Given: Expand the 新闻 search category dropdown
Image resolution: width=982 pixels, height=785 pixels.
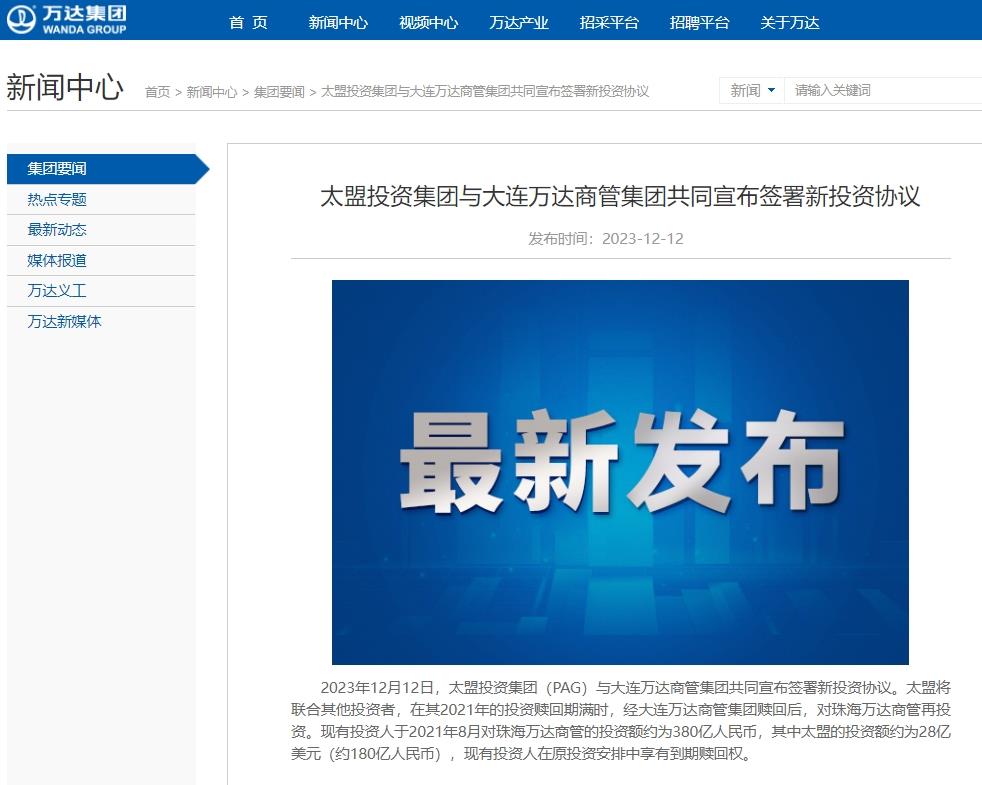Looking at the screenshot, I should 752,90.
